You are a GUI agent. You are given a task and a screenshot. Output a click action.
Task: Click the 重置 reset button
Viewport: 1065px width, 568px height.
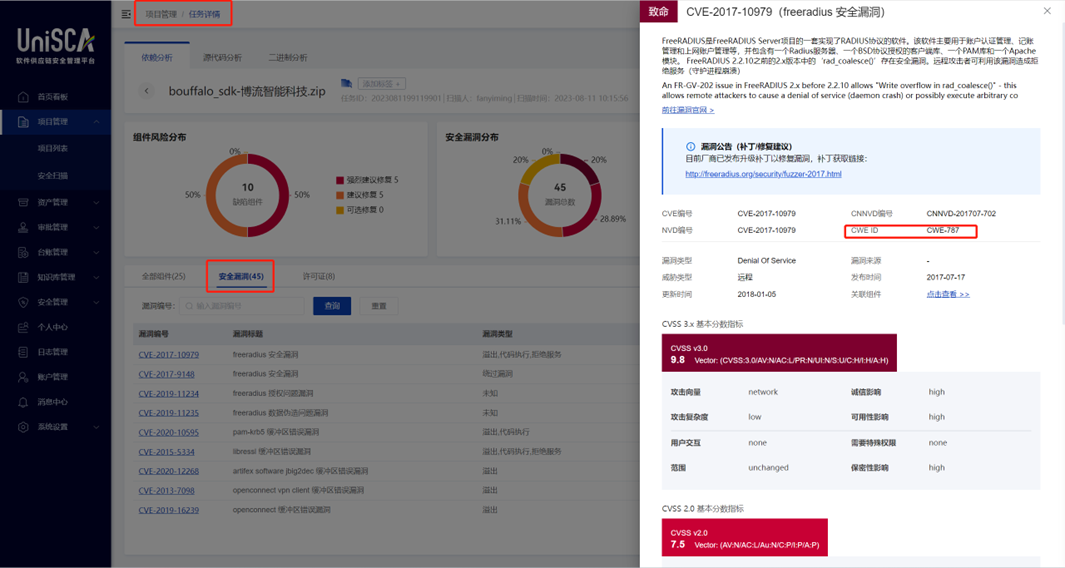(x=379, y=306)
